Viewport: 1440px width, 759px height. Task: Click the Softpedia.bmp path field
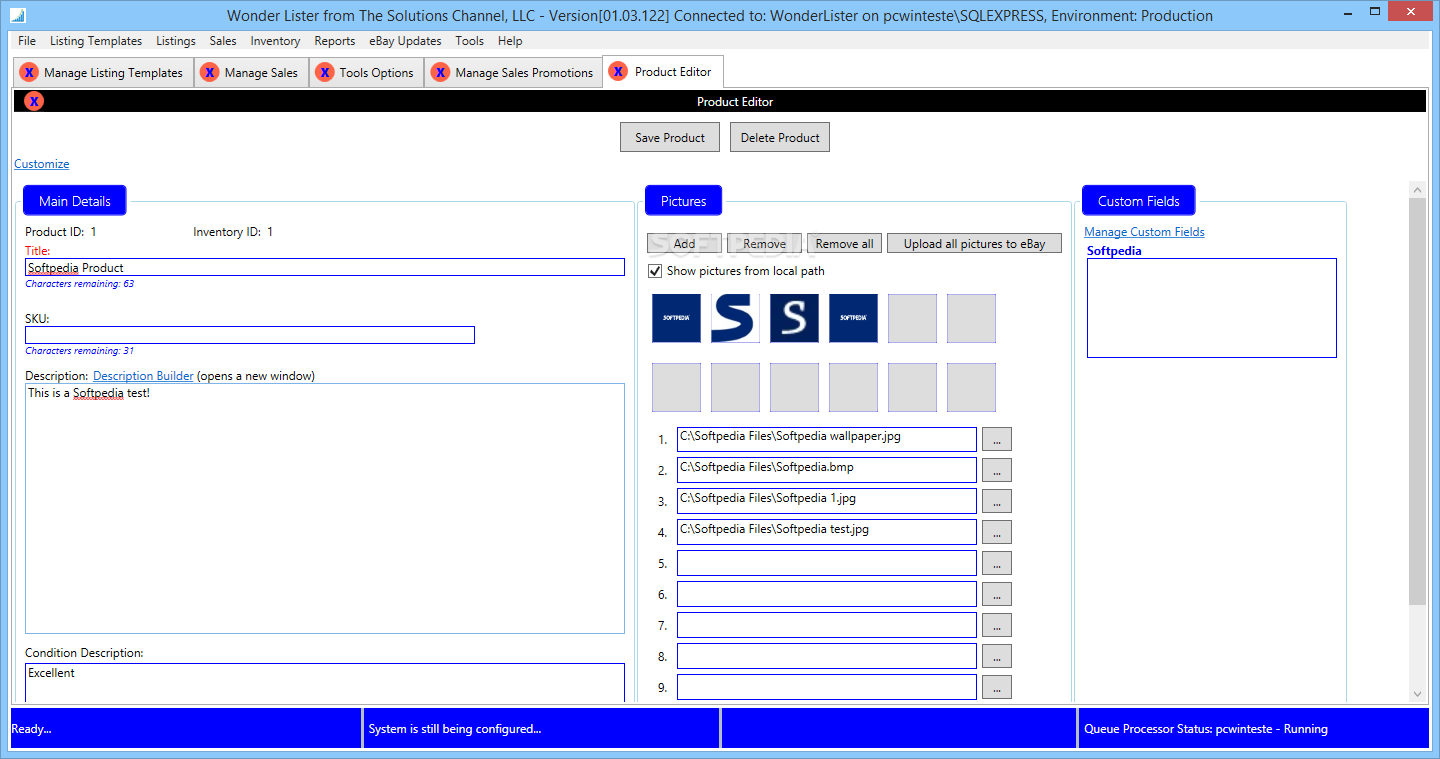coord(827,470)
